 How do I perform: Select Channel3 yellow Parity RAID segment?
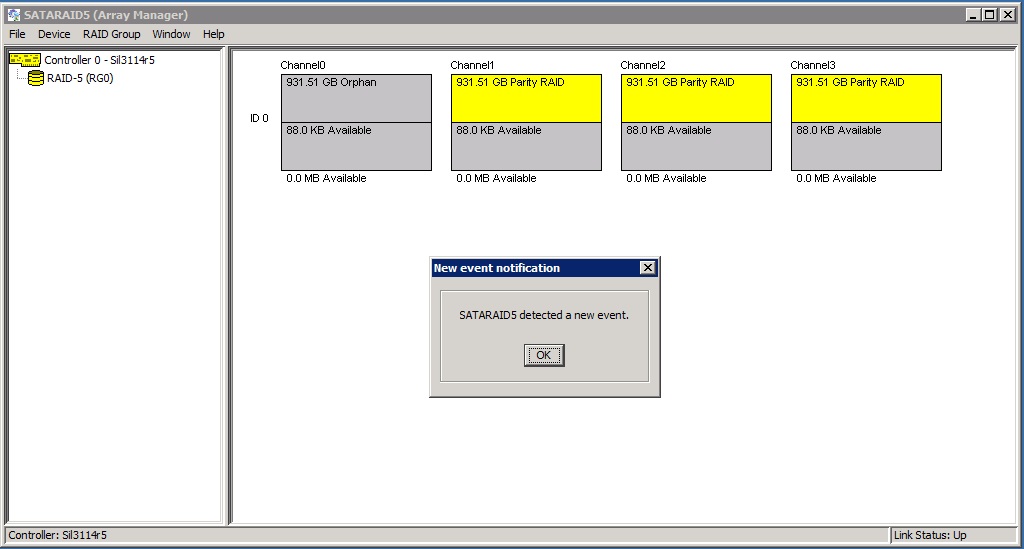(x=867, y=99)
